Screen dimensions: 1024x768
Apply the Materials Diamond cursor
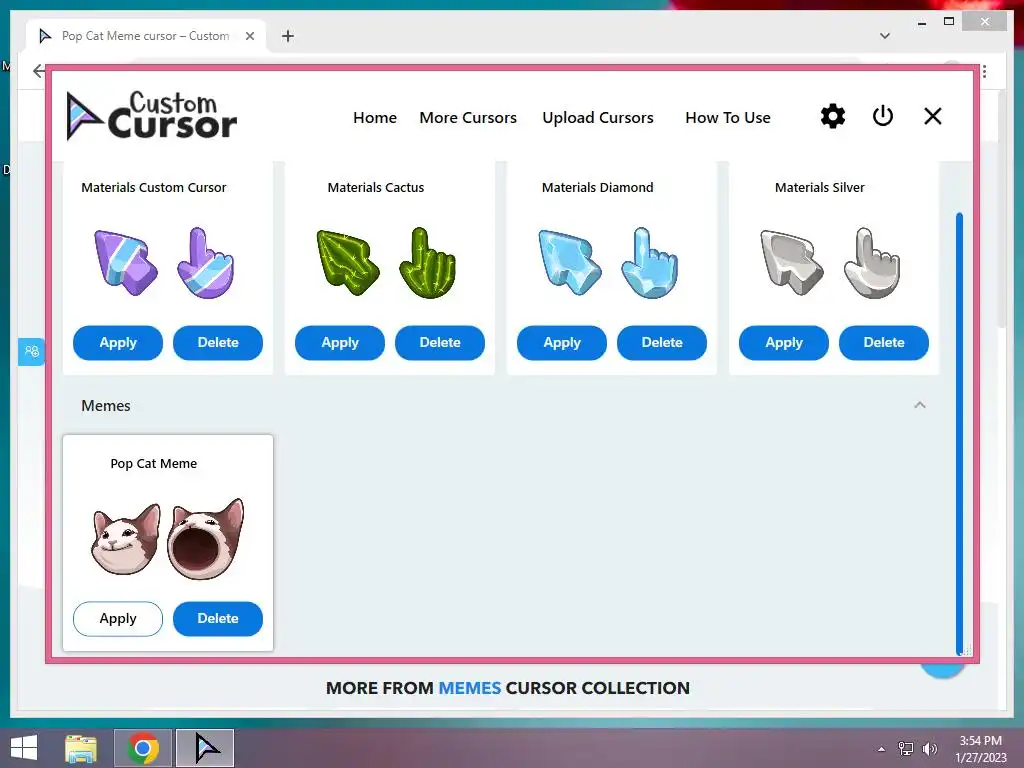(562, 343)
